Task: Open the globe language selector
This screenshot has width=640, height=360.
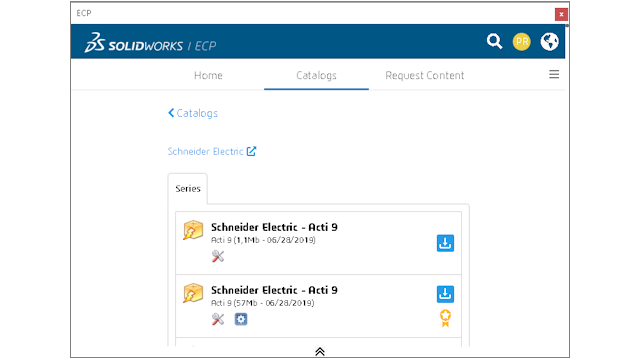Action: coord(549,42)
